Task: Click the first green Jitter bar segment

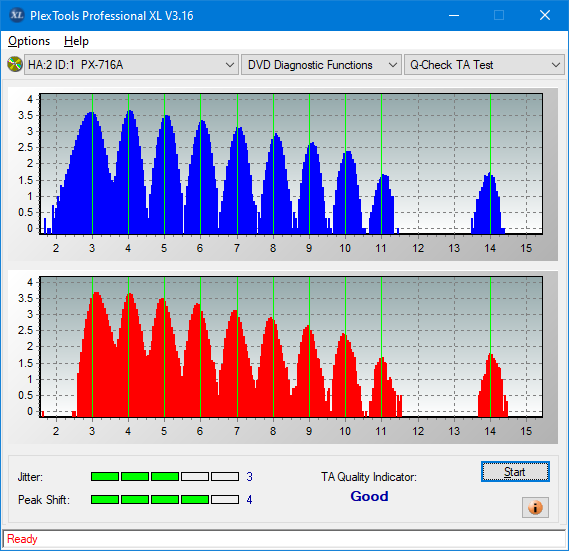Action: (105, 476)
